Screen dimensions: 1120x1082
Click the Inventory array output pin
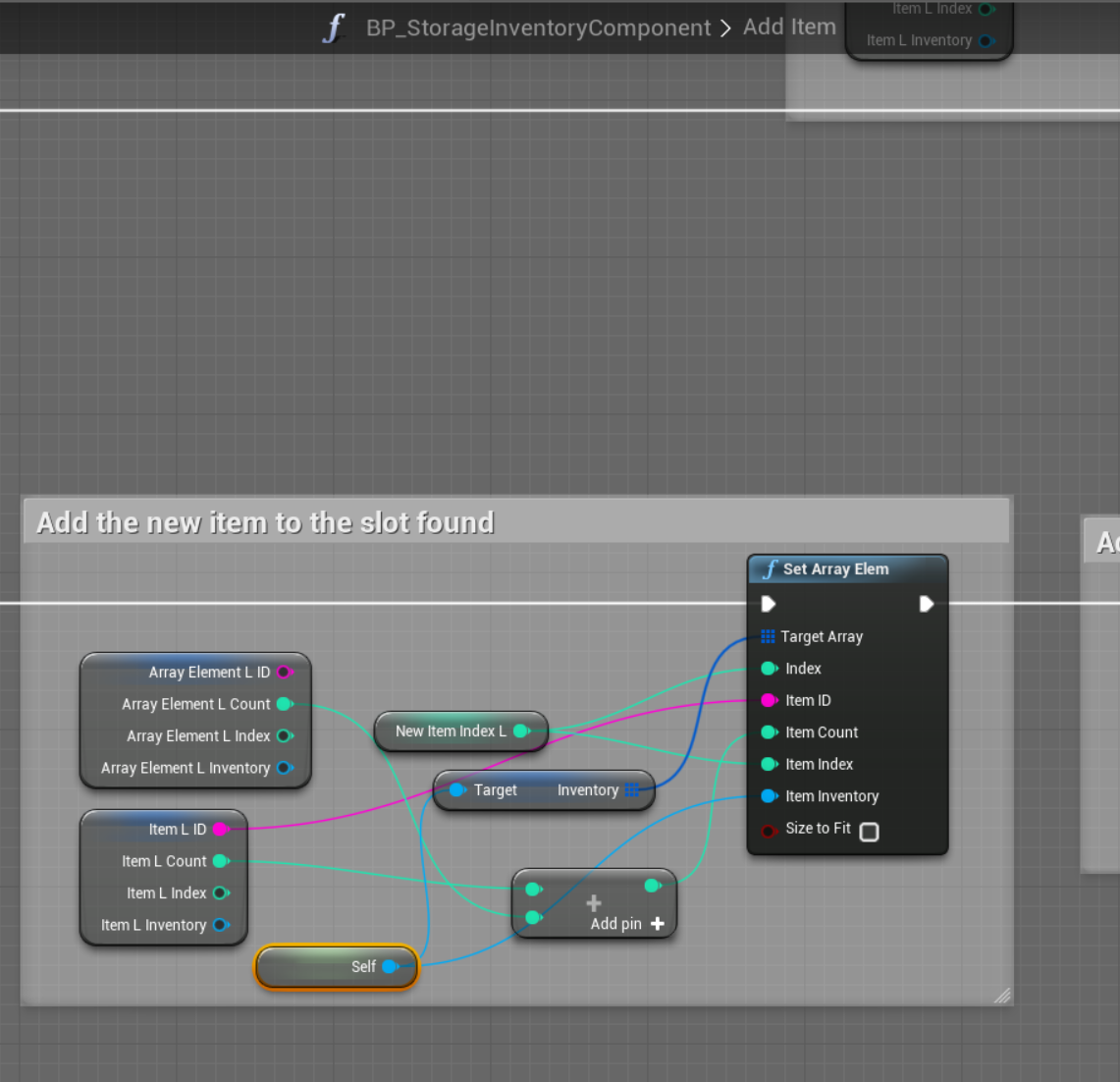click(x=632, y=790)
